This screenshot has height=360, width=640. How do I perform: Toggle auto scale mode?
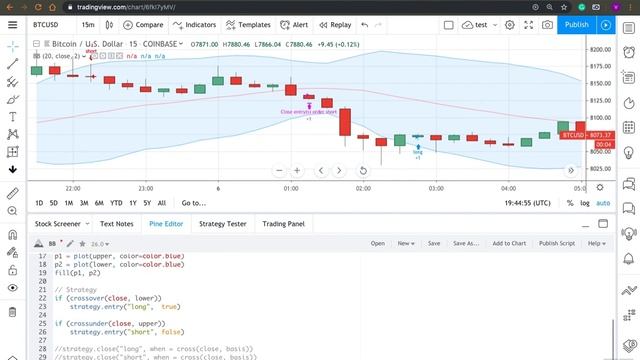603,203
